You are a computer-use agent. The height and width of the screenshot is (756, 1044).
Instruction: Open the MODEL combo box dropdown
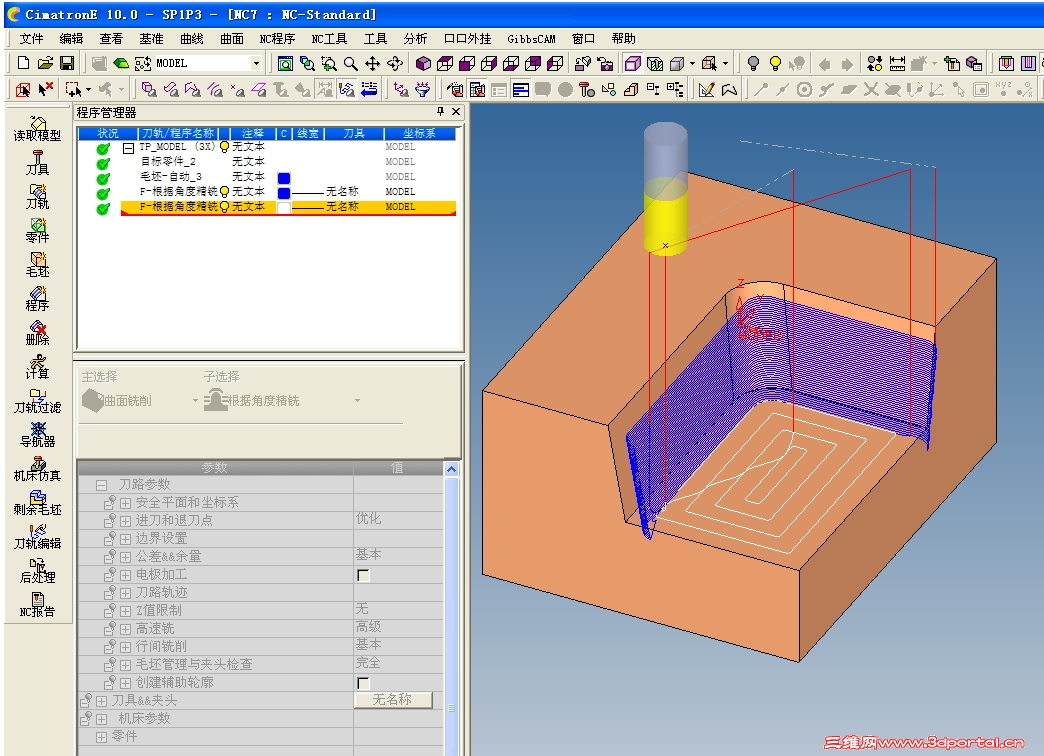(256, 63)
